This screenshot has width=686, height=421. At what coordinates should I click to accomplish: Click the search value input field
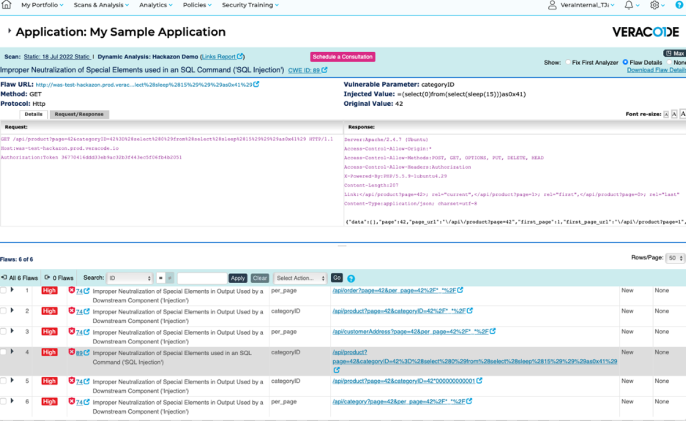click(x=202, y=278)
